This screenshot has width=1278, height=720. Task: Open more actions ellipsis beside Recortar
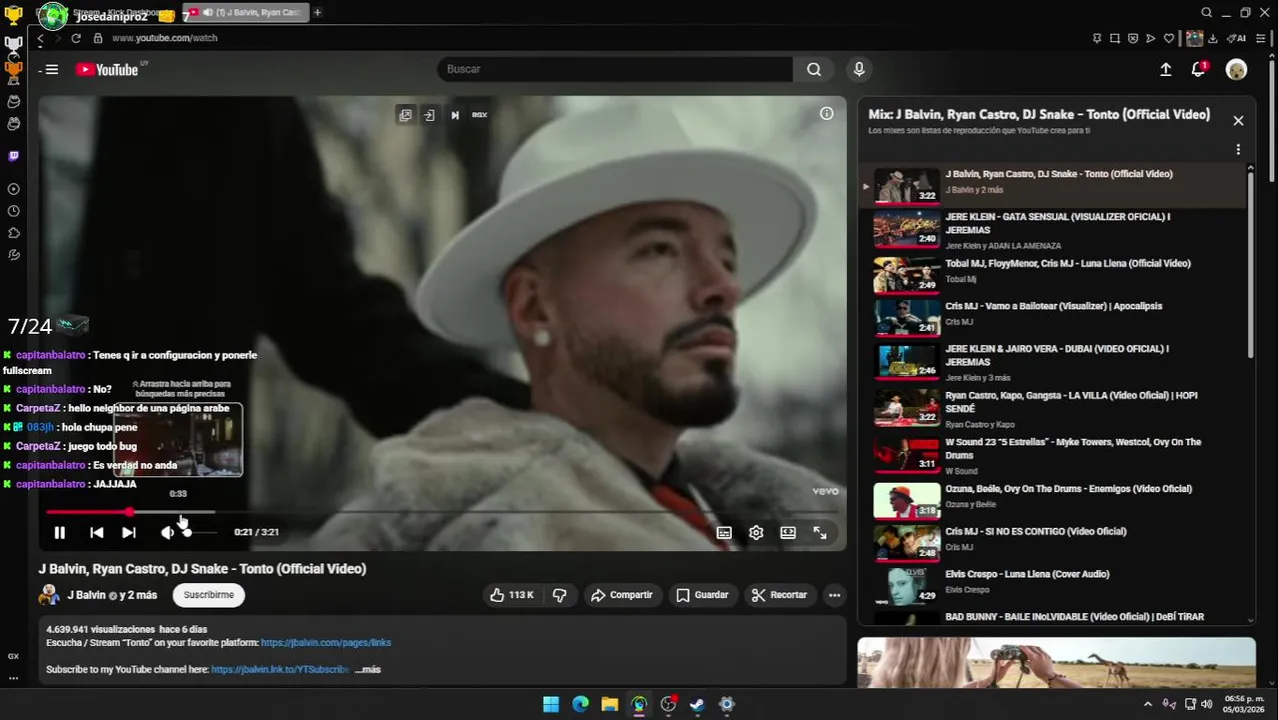pos(834,595)
